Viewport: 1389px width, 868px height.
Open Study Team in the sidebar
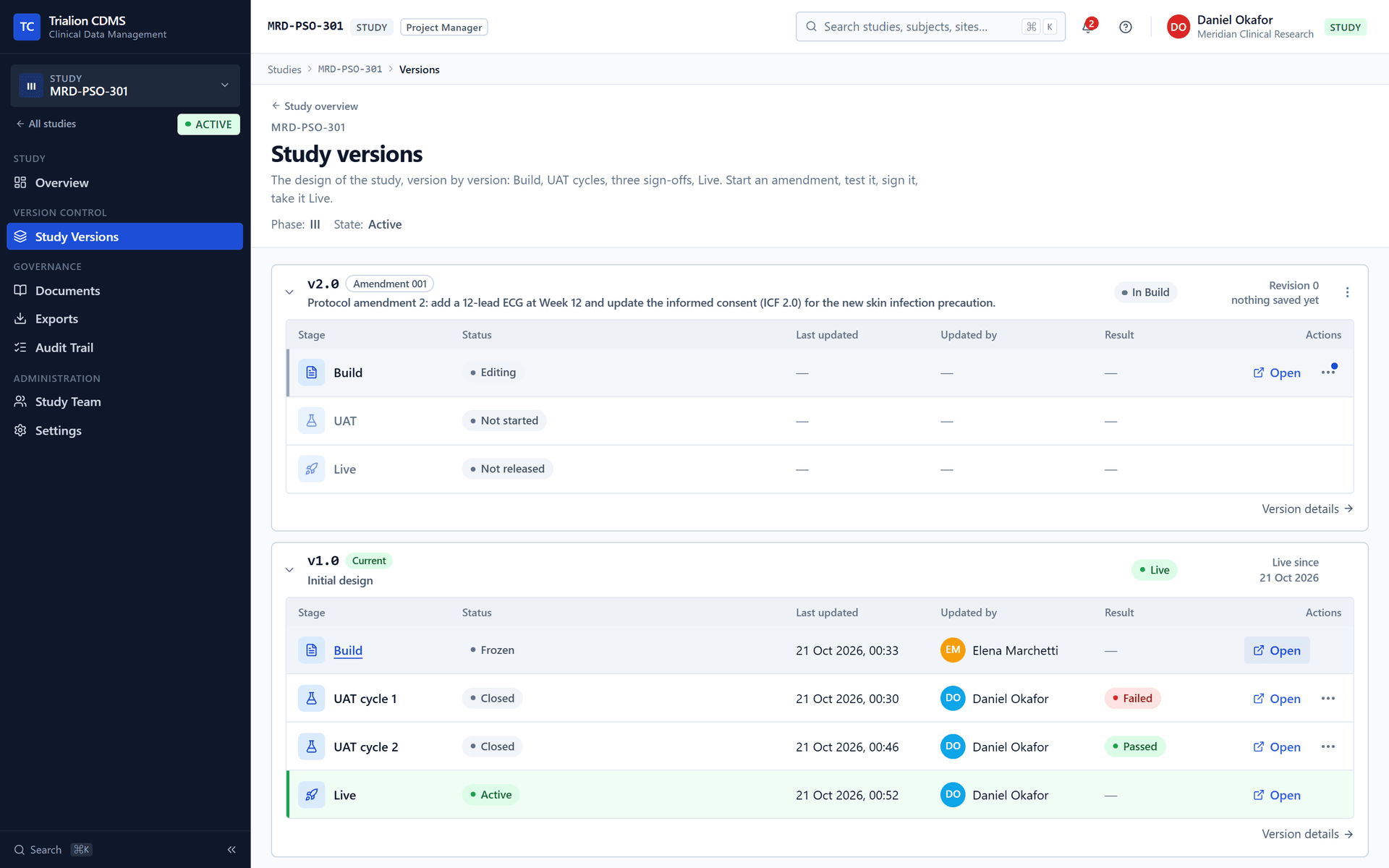(x=124, y=402)
